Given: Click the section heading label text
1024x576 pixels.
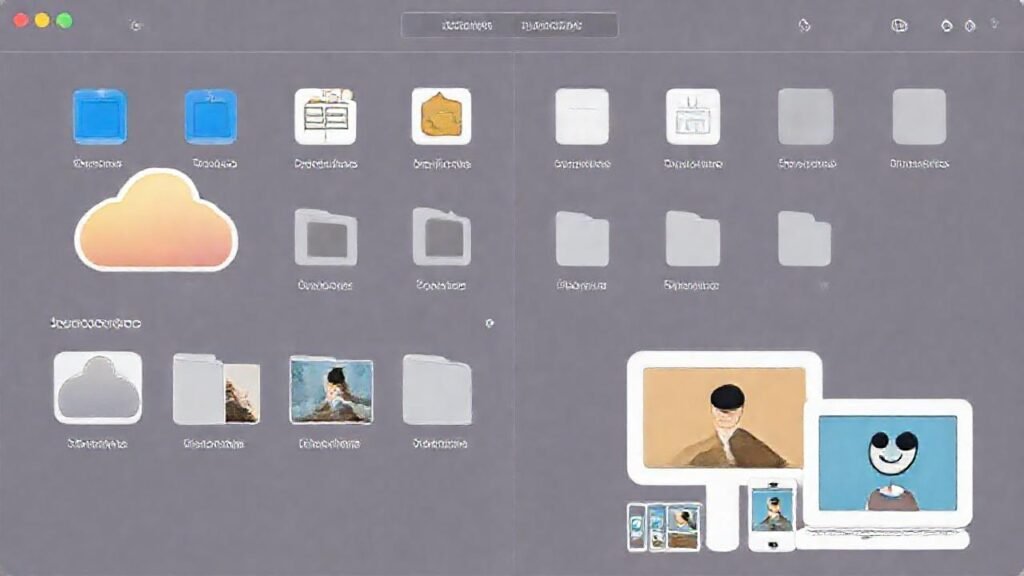Looking at the screenshot, I should point(95,322).
